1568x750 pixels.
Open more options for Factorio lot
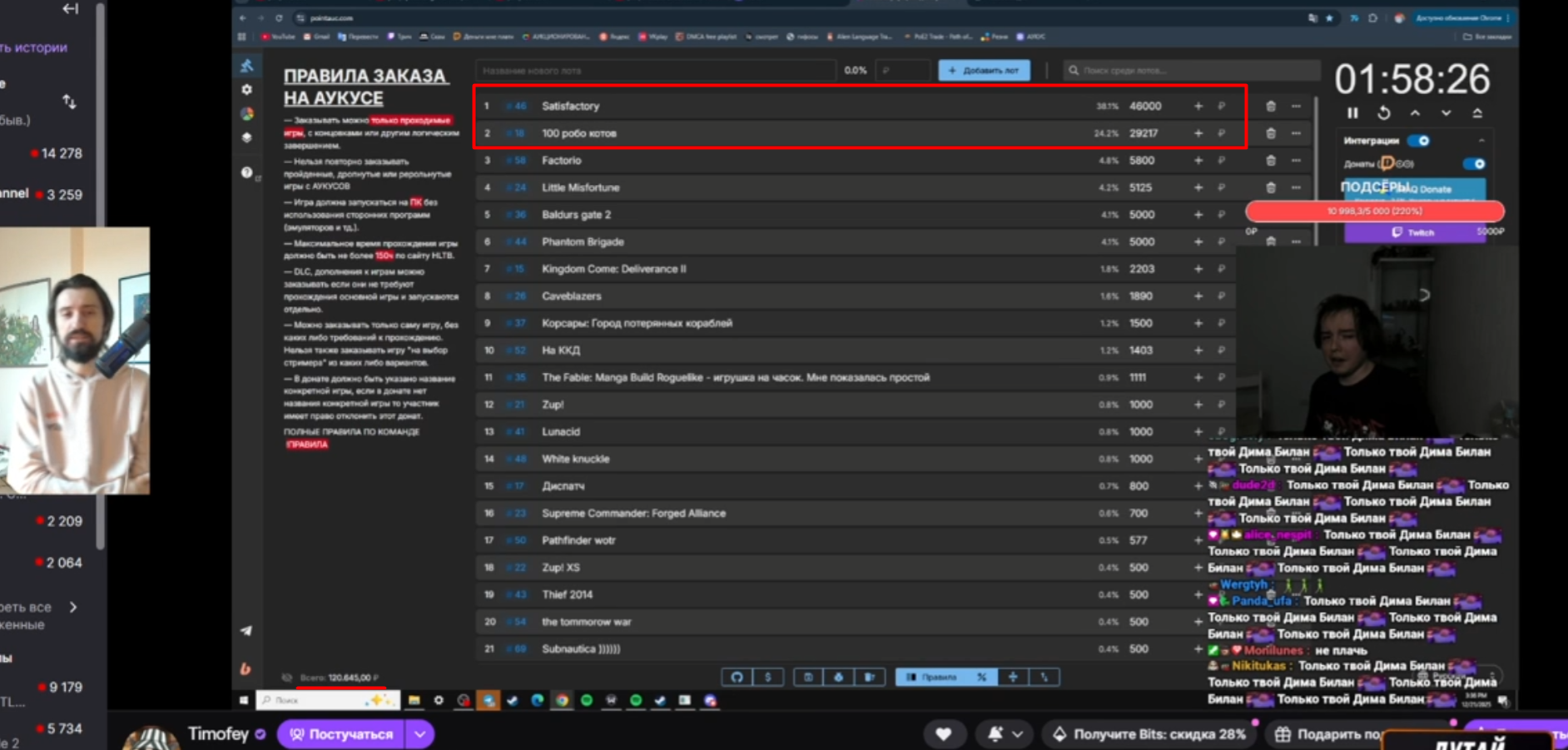pyautogui.click(x=1296, y=160)
